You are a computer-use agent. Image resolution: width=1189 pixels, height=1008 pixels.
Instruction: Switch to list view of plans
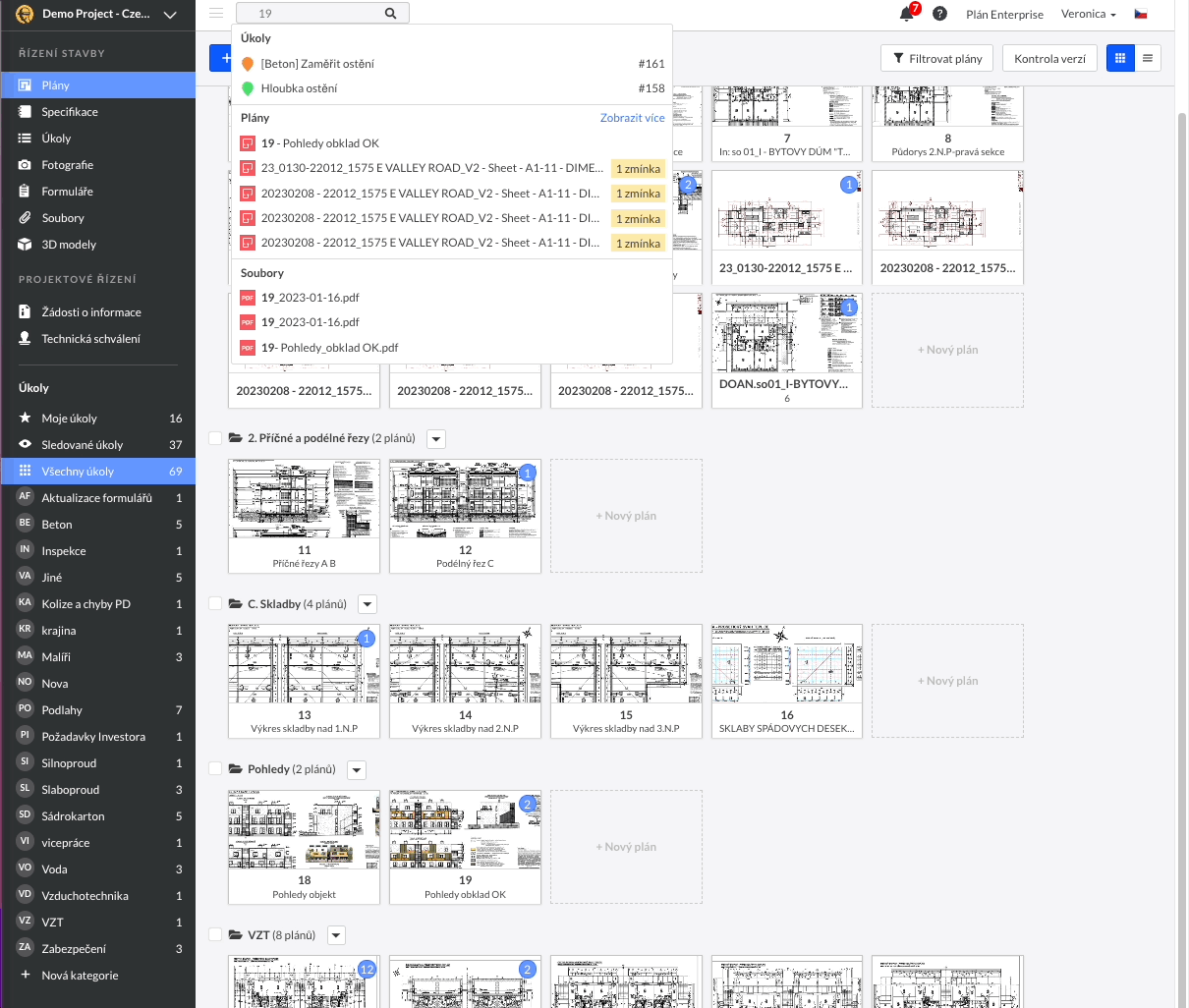tap(1148, 58)
